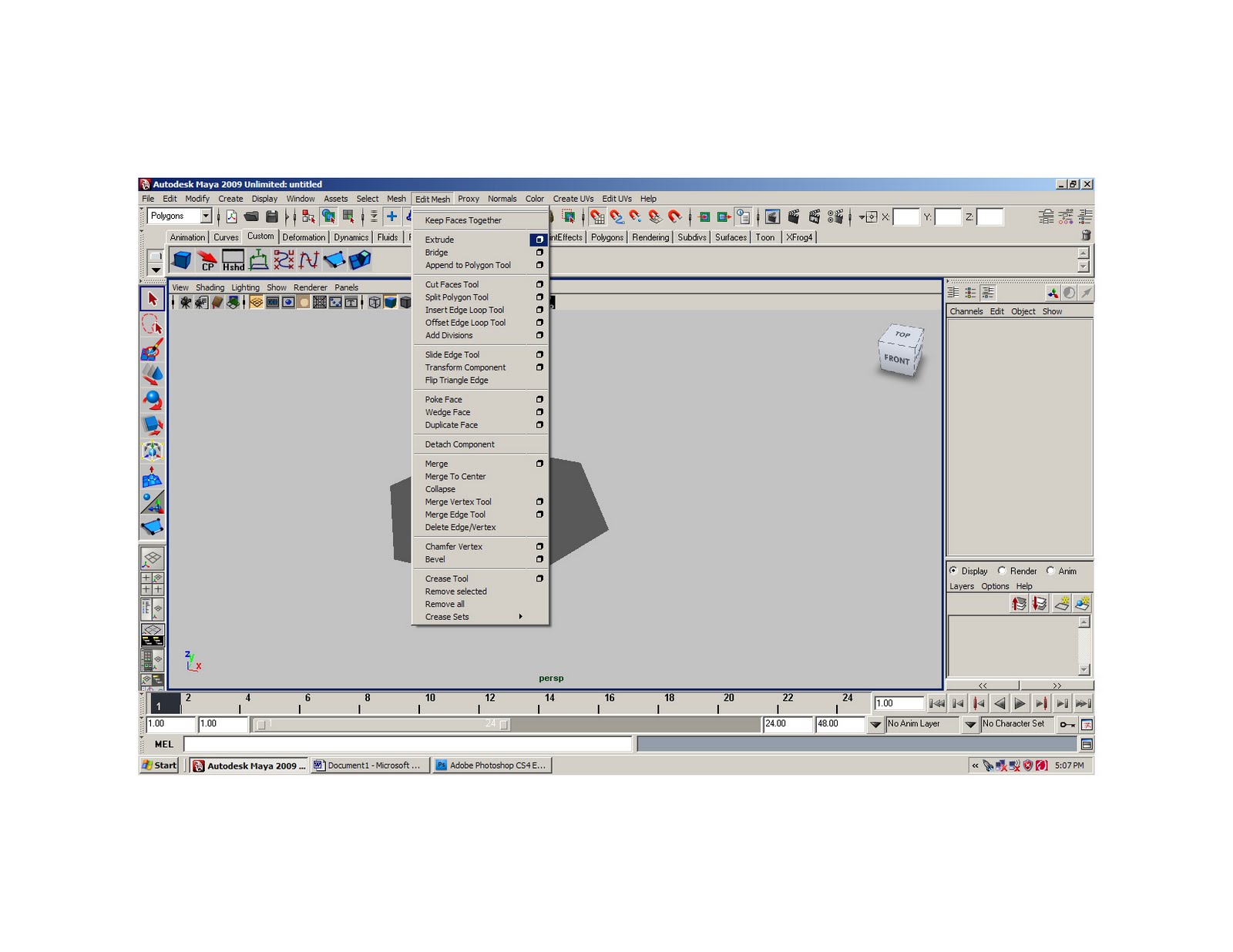1233x952 pixels.
Task: Open the Script Editor icon
Action: [x=1087, y=744]
